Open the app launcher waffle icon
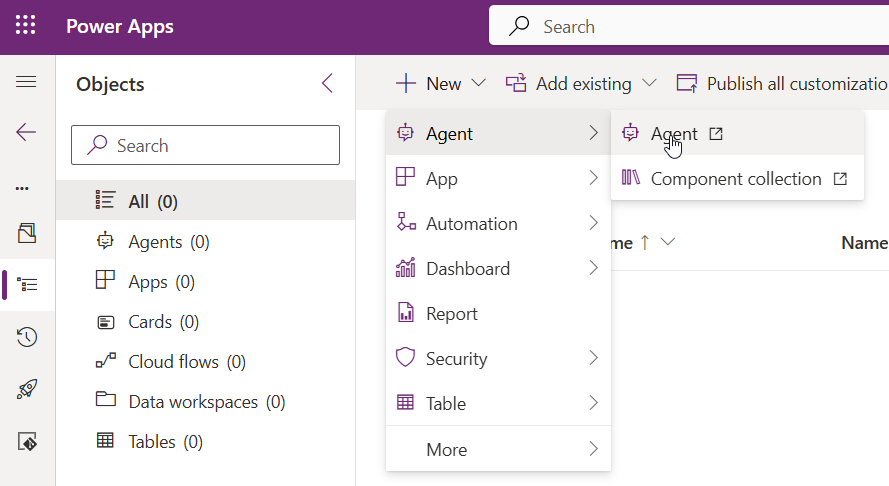The image size is (889, 486). coord(26,26)
